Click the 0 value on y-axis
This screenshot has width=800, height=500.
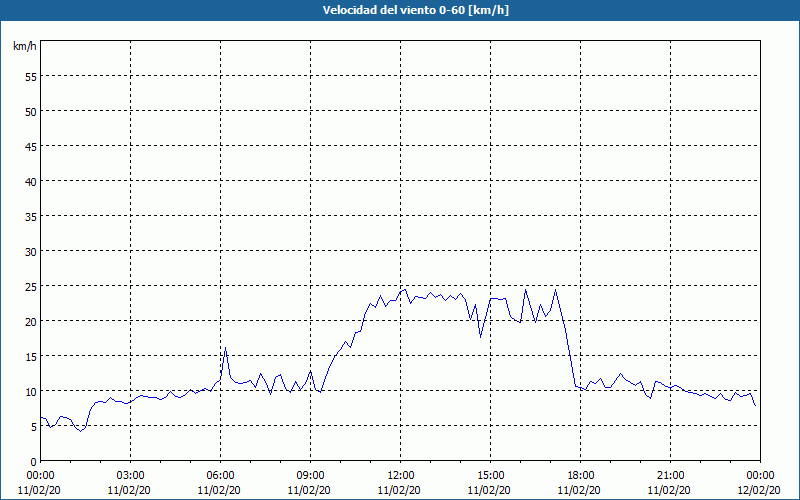34,462
